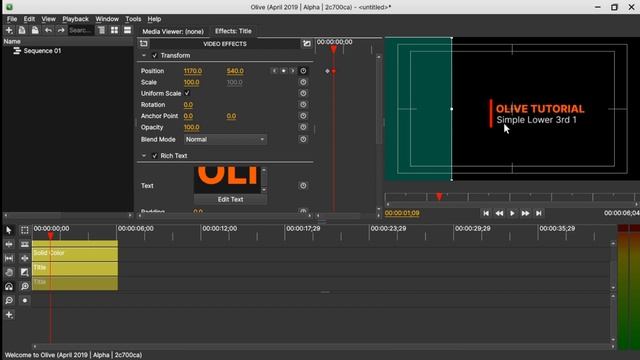Click the New (plus) project toolbar icon
This screenshot has width=640, height=360.
9,30
